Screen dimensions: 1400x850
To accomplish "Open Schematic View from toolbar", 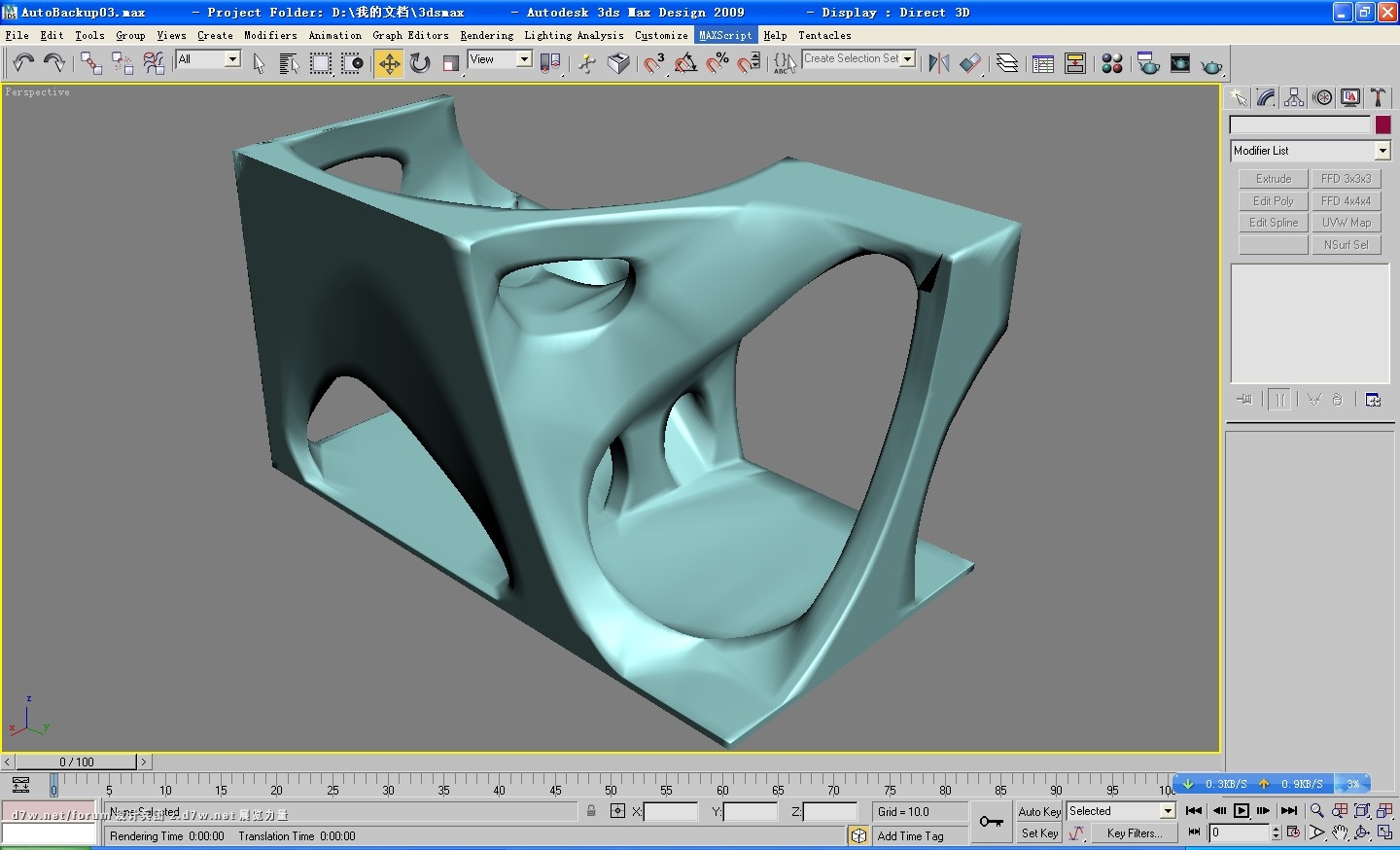I will click(1075, 63).
